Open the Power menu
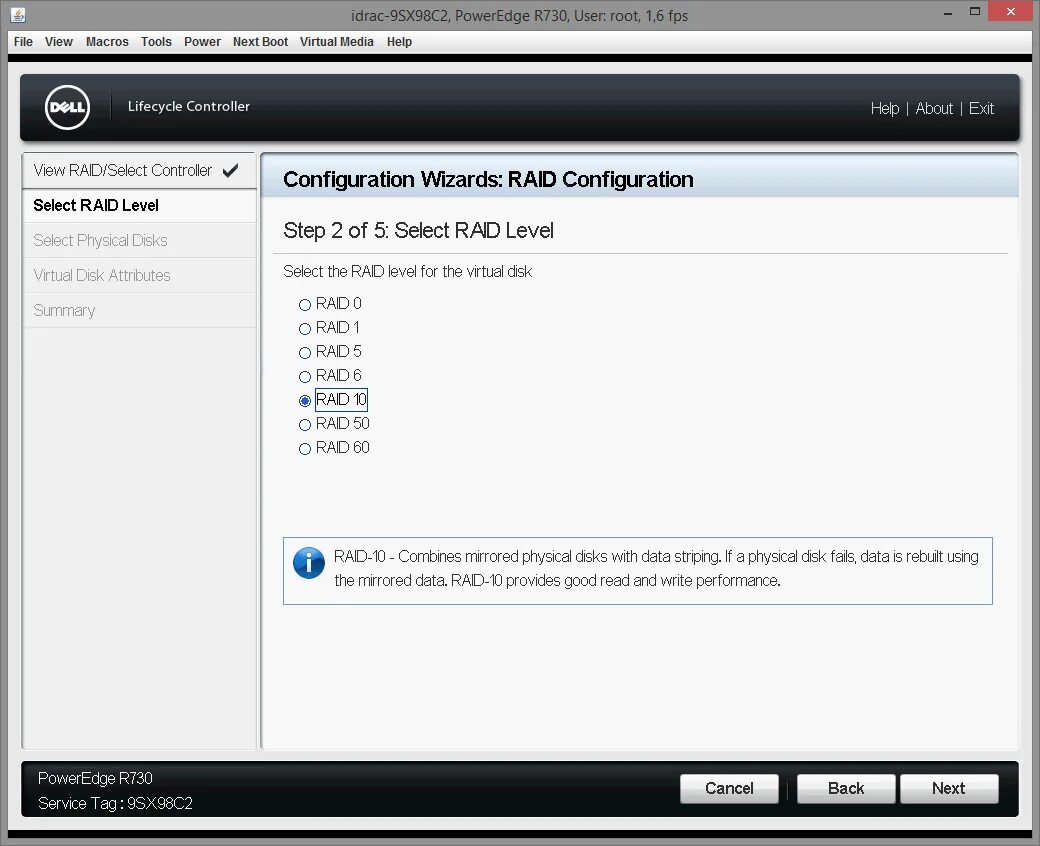Image resolution: width=1040 pixels, height=846 pixels. point(202,42)
